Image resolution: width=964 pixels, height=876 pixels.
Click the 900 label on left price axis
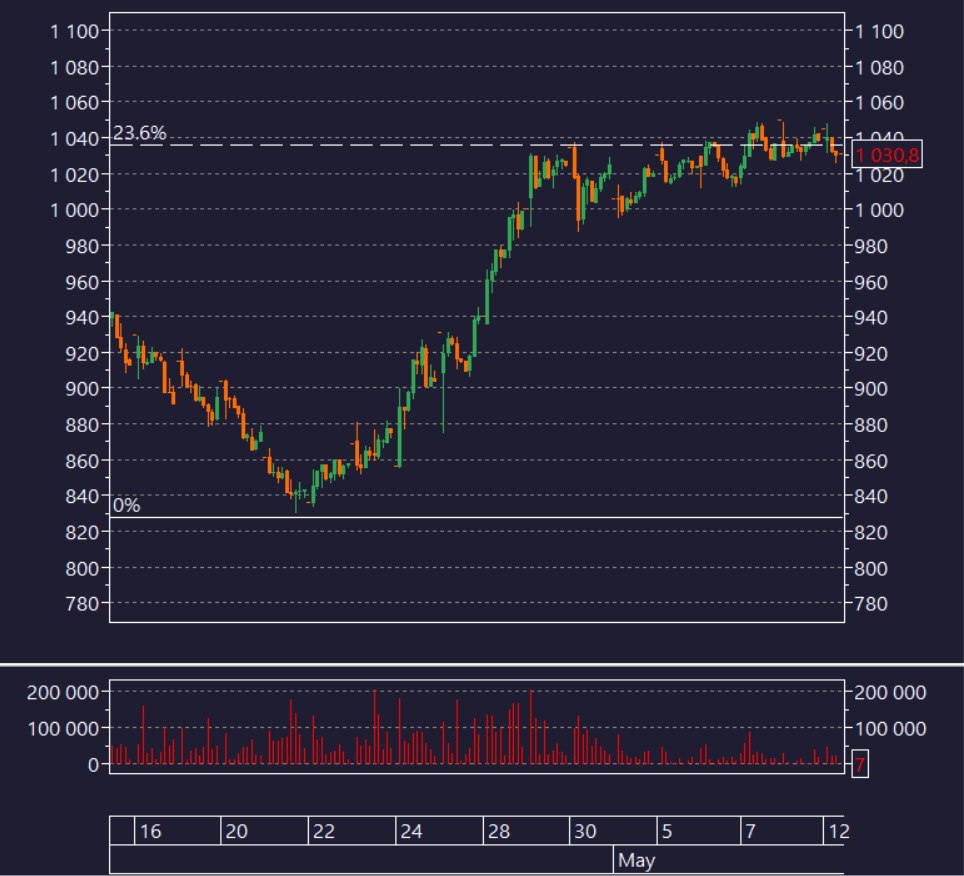(82, 389)
